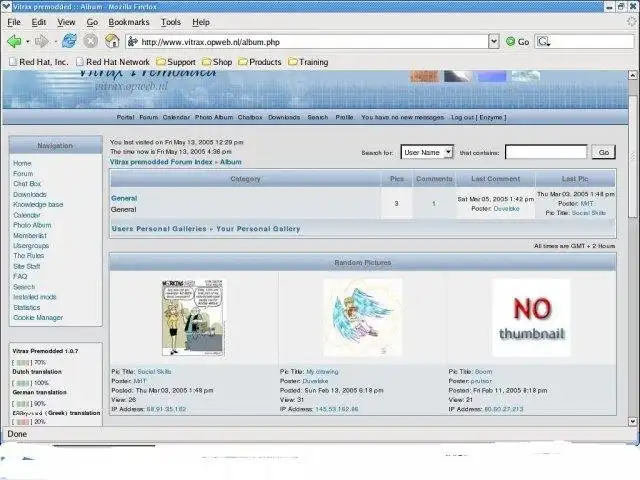
Task: Open the Back button history dropdown arrow
Action: click(x=27, y=42)
